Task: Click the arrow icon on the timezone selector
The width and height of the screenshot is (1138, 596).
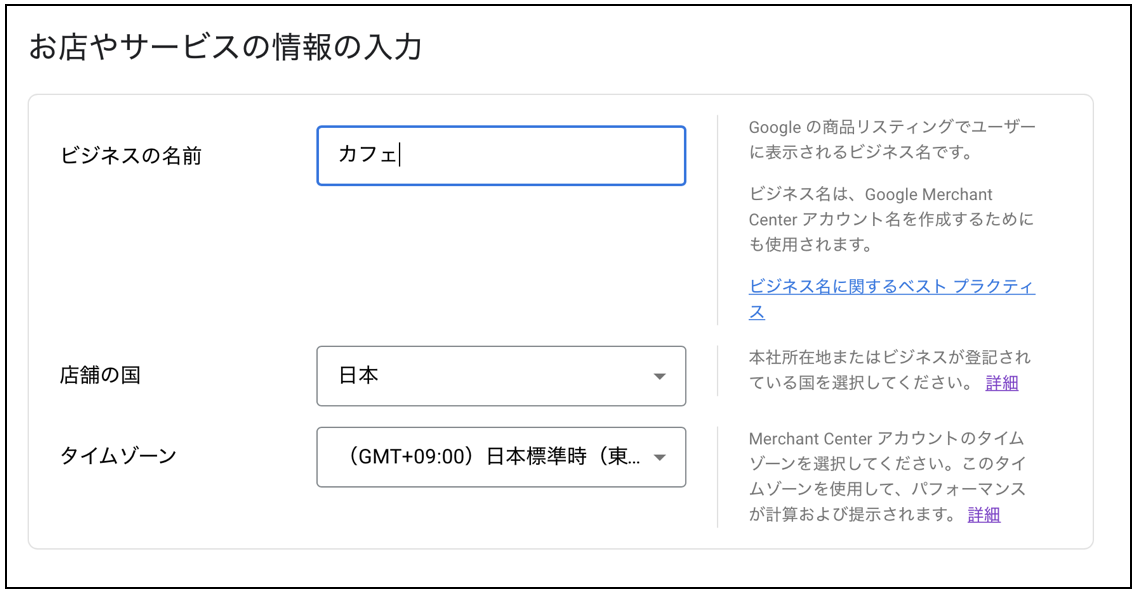Action: click(x=659, y=457)
